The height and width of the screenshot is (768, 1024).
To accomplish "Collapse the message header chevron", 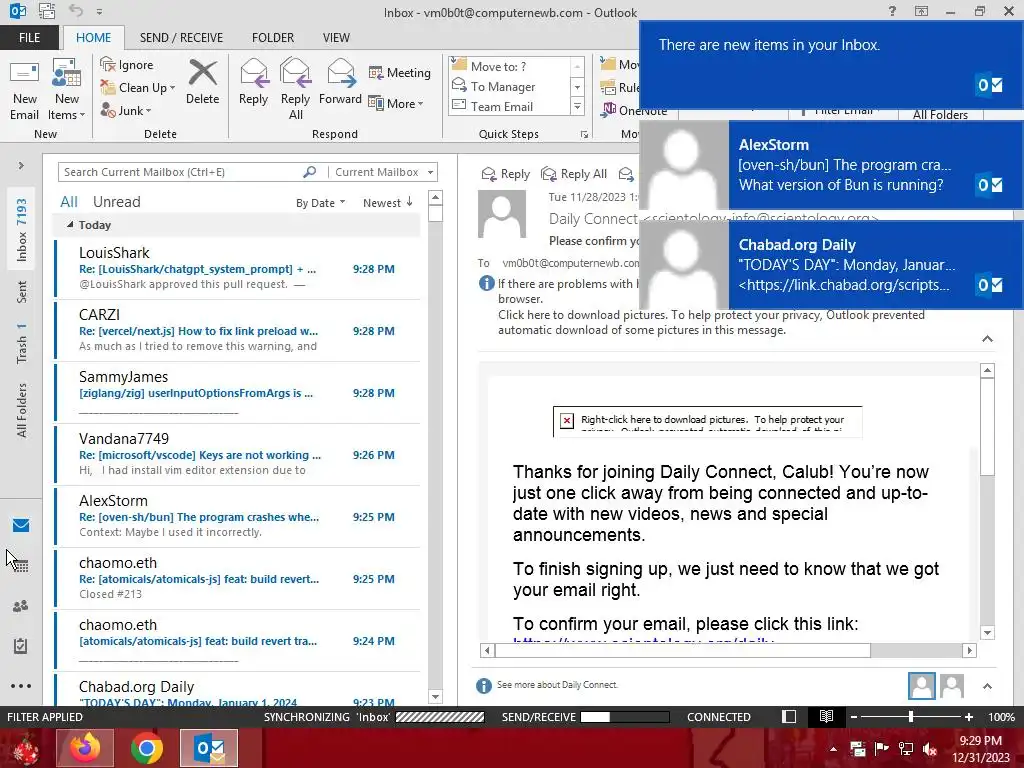I will 987,338.
